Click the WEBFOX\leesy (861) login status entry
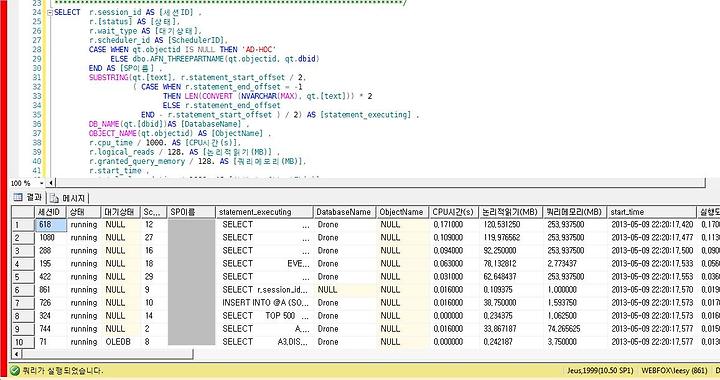Image resolution: width=720 pixels, height=380 pixels. coord(674,370)
